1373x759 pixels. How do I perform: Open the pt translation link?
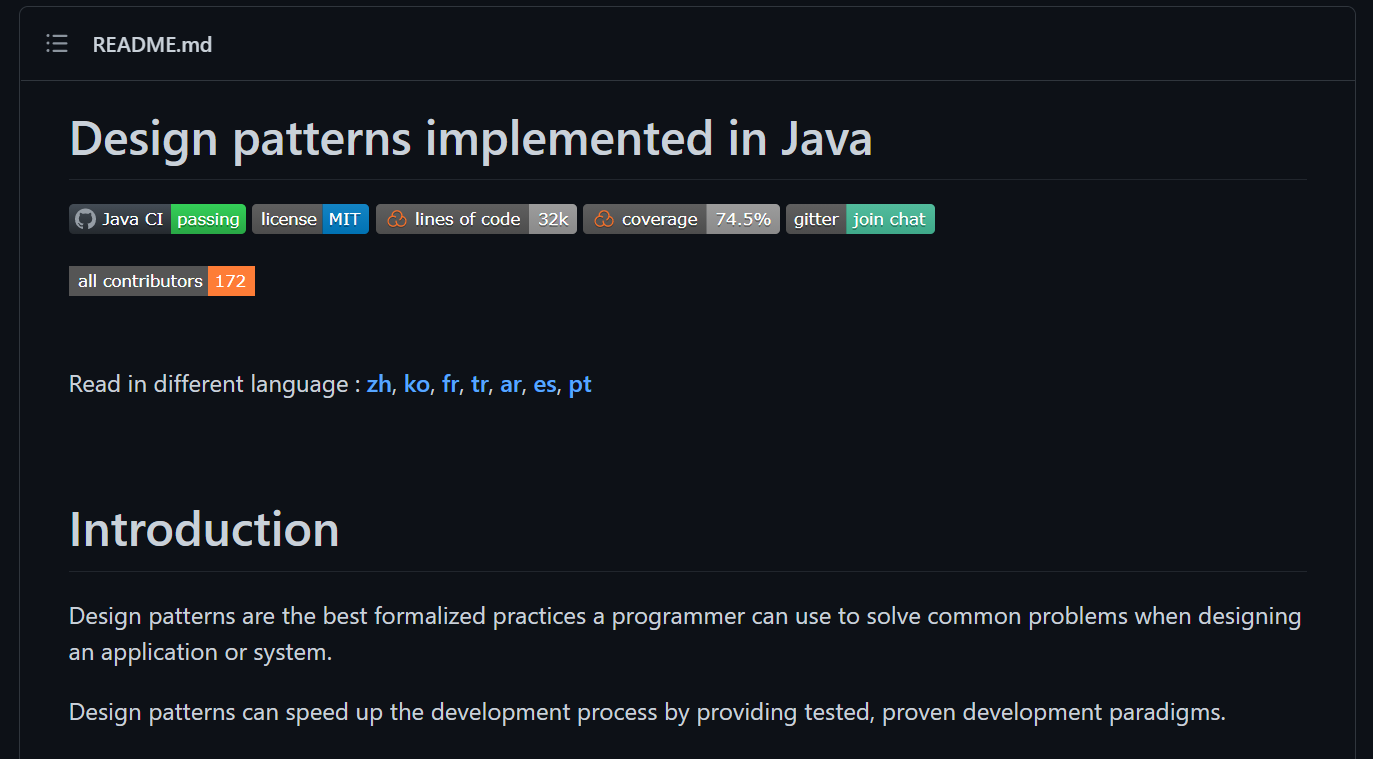[580, 384]
